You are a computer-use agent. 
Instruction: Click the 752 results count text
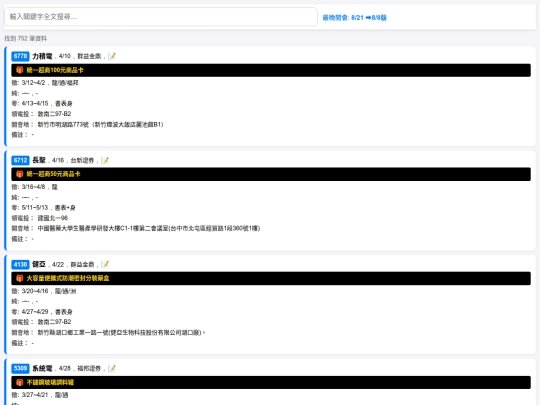(x=25, y=39)
